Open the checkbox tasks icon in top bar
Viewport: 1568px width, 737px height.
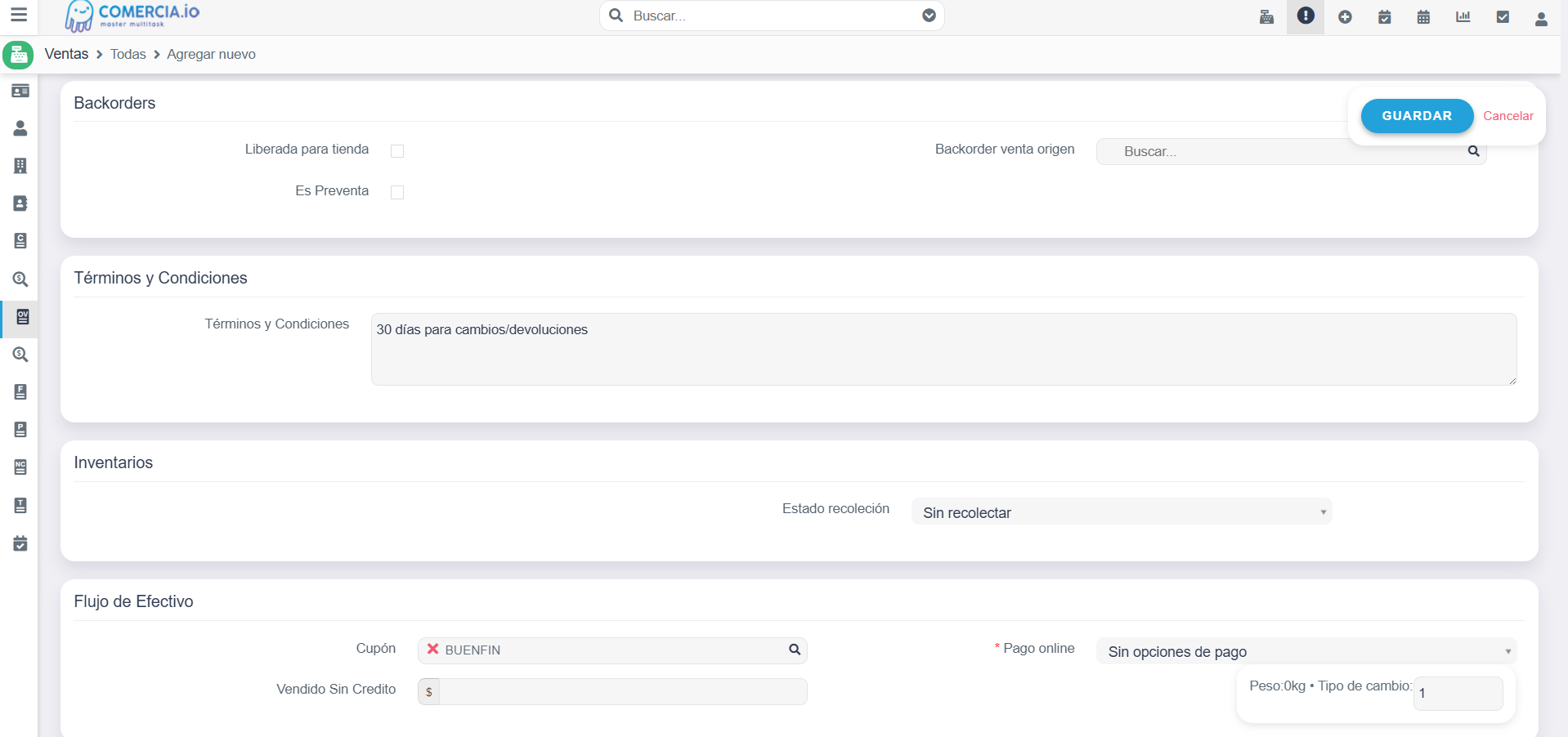click(1503, 16)
